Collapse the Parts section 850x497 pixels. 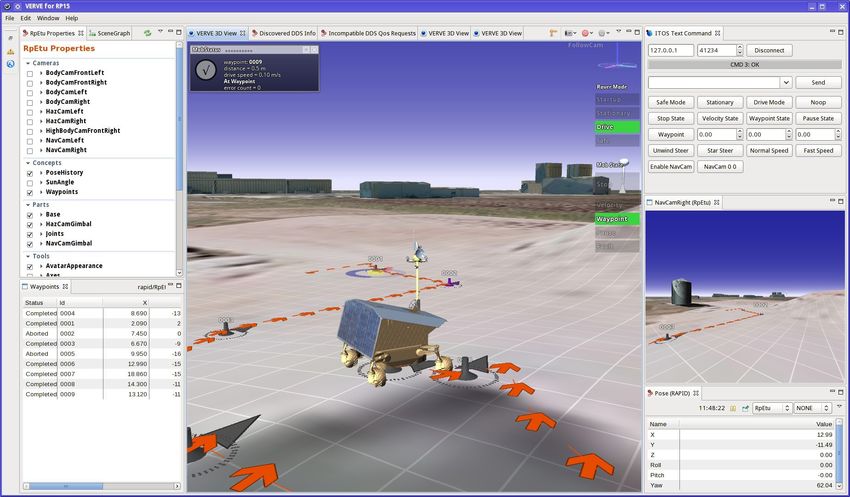(28, 205)
